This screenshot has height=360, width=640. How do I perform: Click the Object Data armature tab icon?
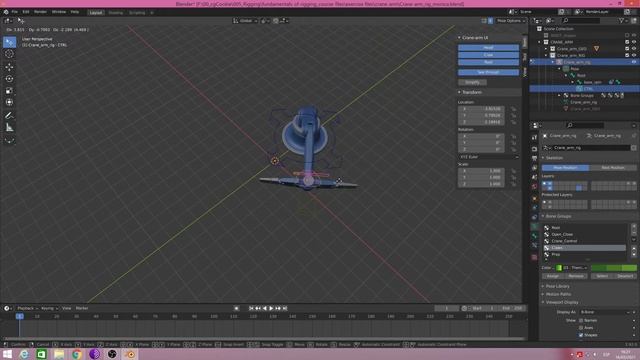point(534,227)
